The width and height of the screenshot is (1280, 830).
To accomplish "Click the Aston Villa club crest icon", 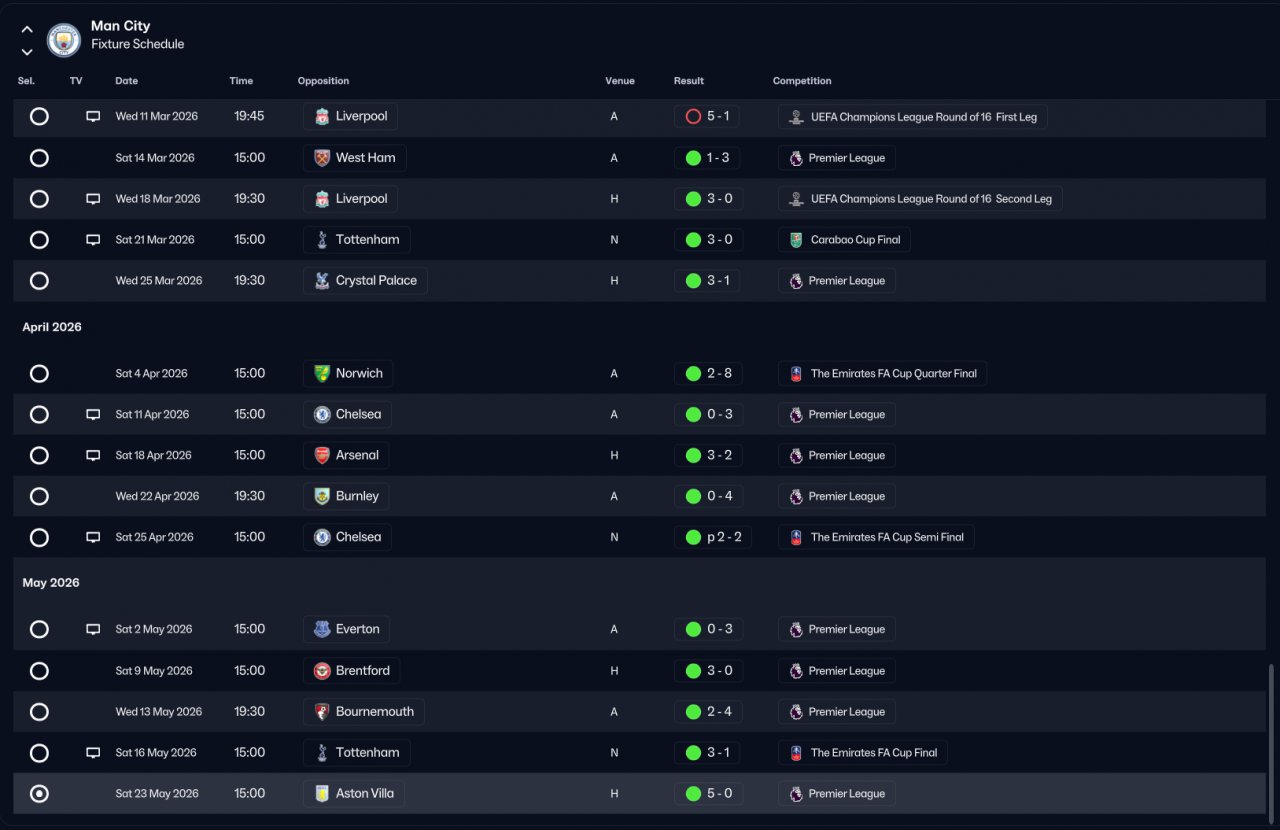I will (x=322, y=794).
